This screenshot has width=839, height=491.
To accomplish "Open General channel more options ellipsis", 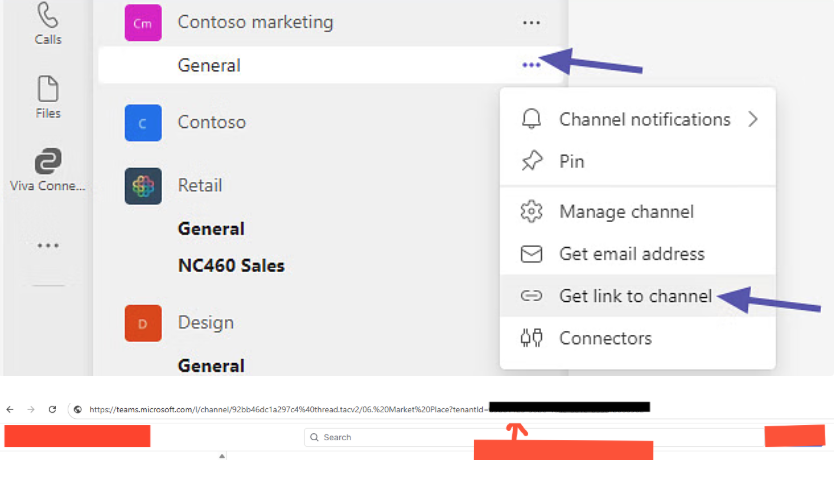I will (531, 65).
